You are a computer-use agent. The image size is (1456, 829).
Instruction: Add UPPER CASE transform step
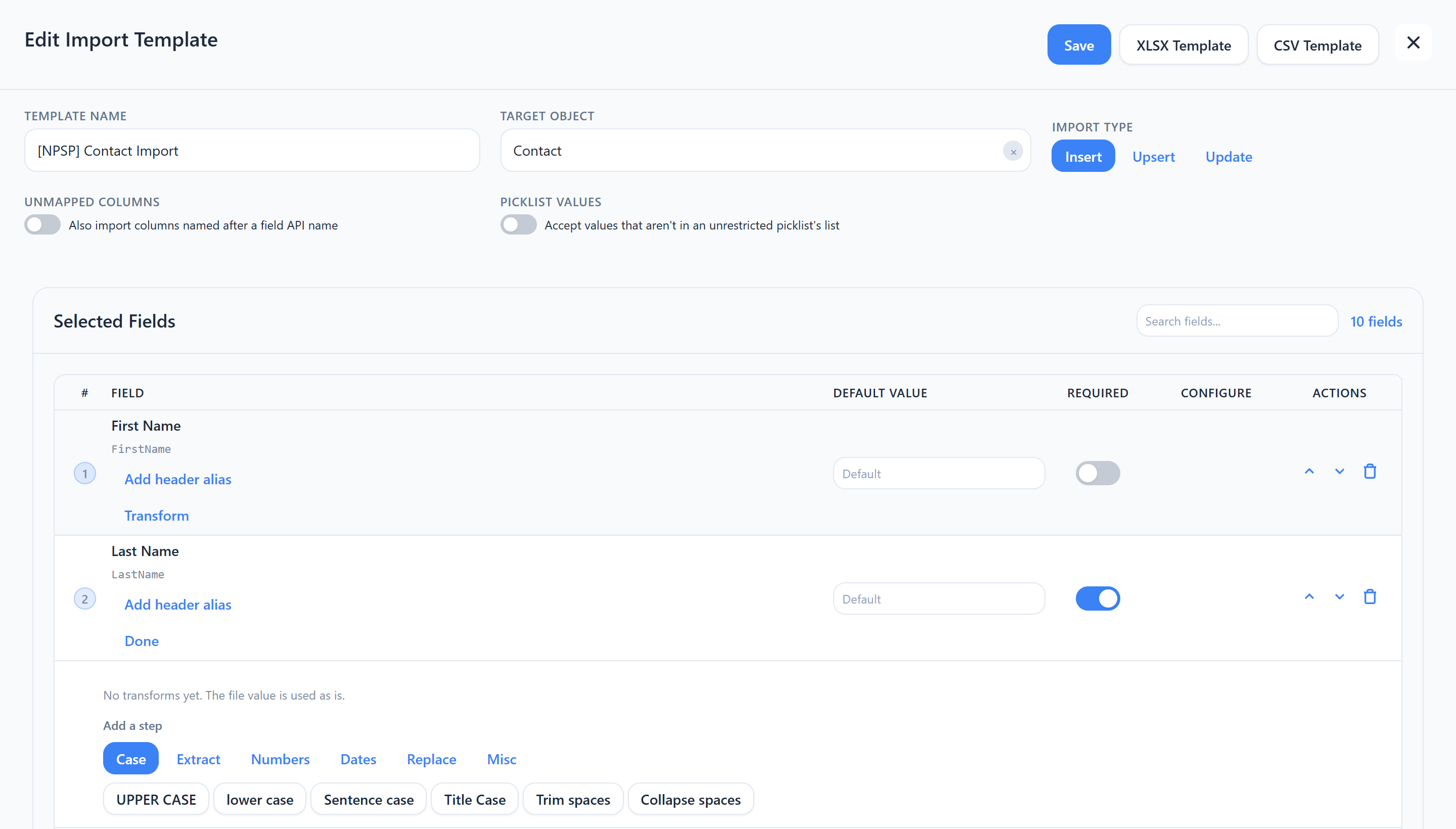156,799
